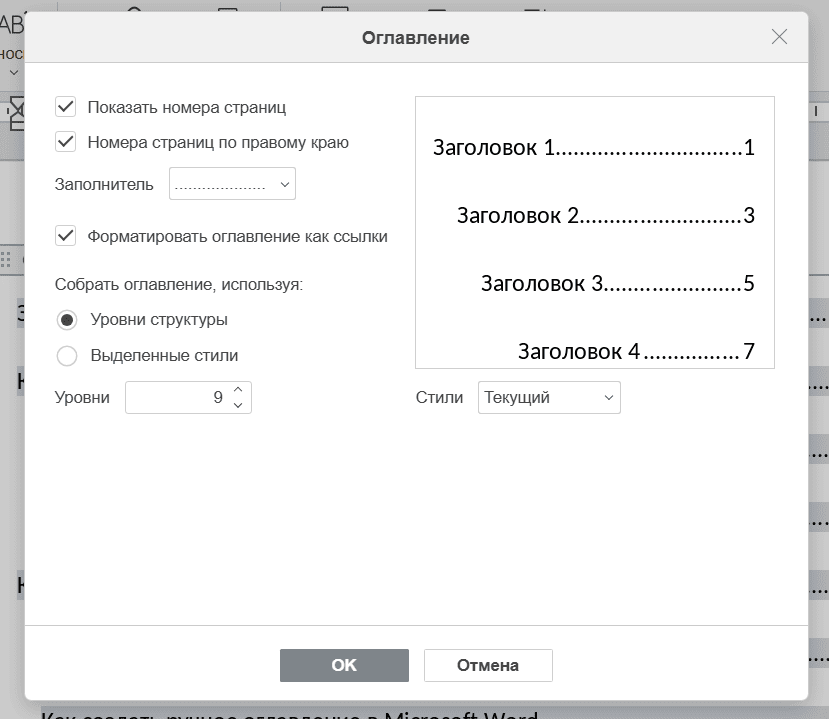Toggle Показать номера страниц checkbox
This screenshot has height=719, width=829.
pyautogui.click(x=66, y=107)
